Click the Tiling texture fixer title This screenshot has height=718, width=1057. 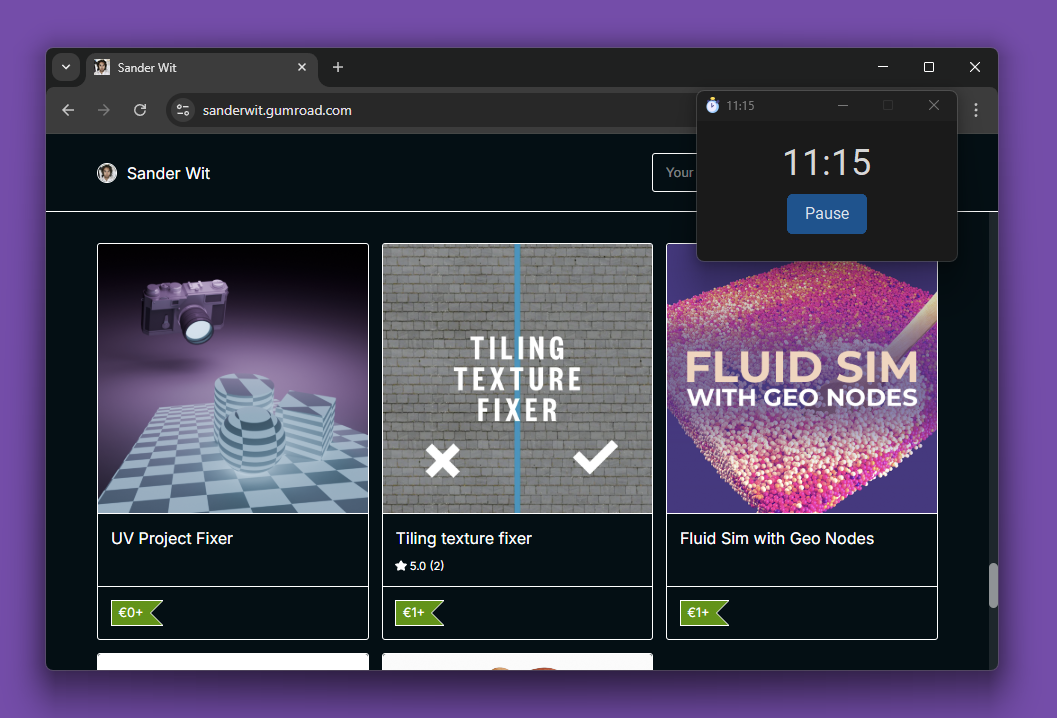pos(464,539)
